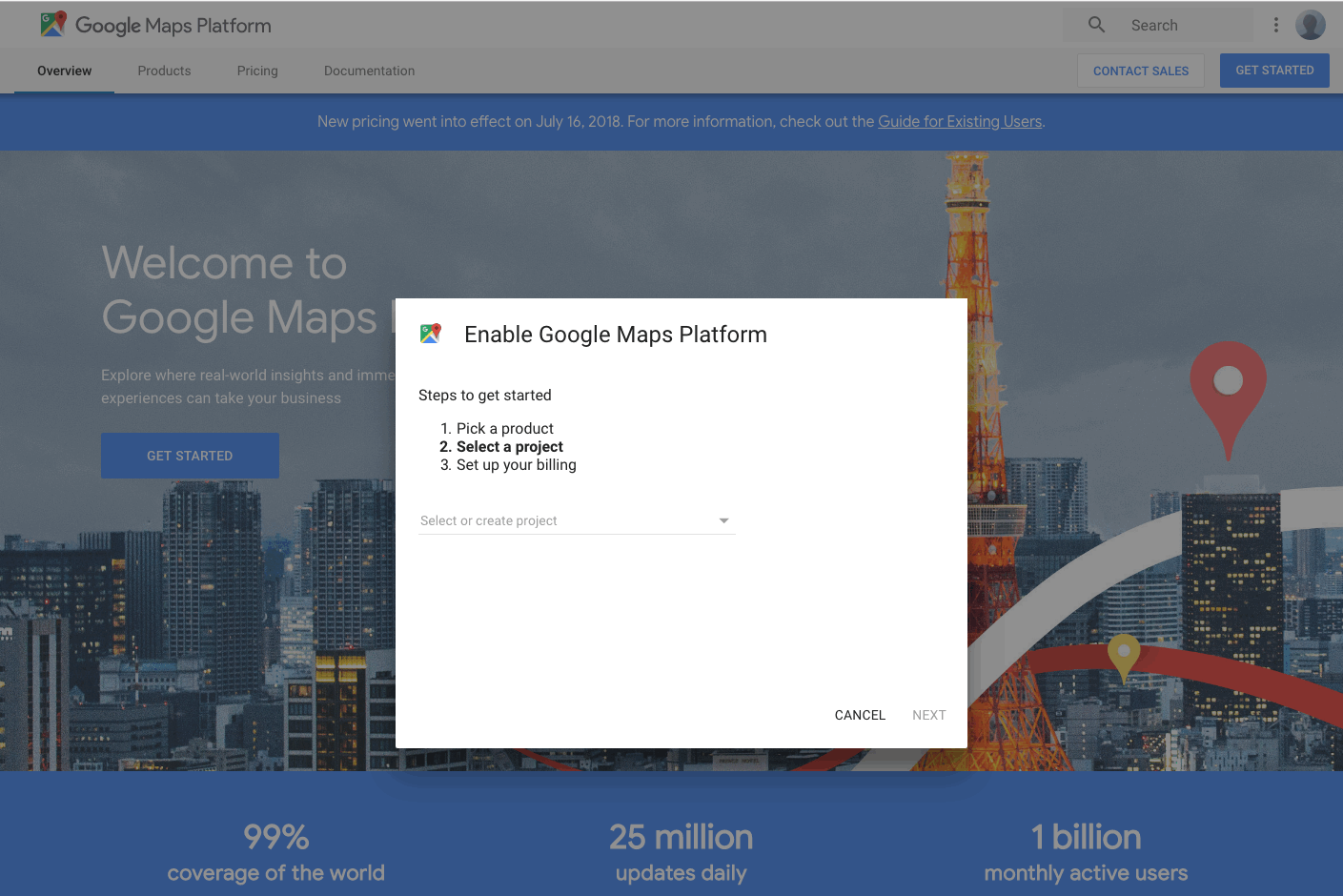
Task: Click the 'updates daily' caption
Action: [682, 873]
